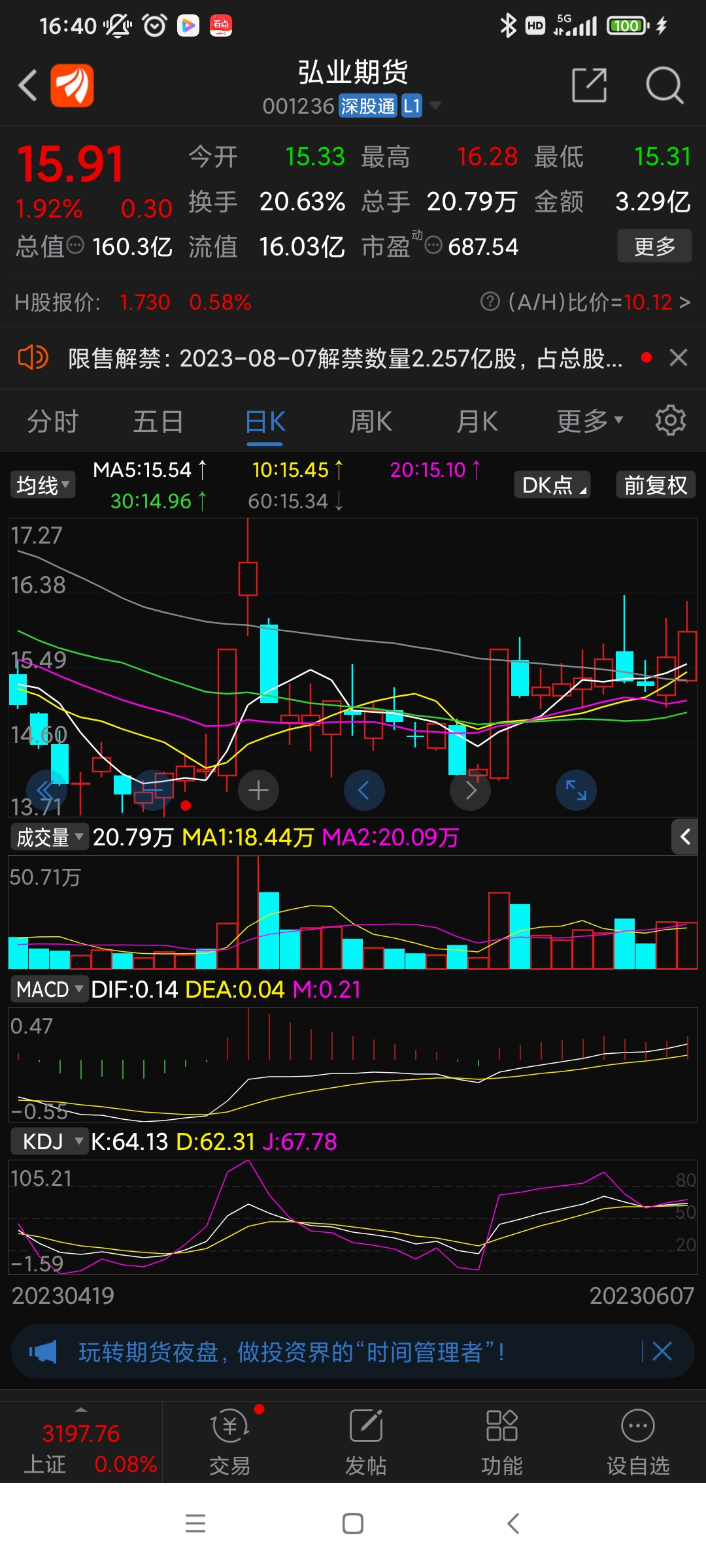
Task: Open the KDJ indicator dropdown
Action: 50,1141
